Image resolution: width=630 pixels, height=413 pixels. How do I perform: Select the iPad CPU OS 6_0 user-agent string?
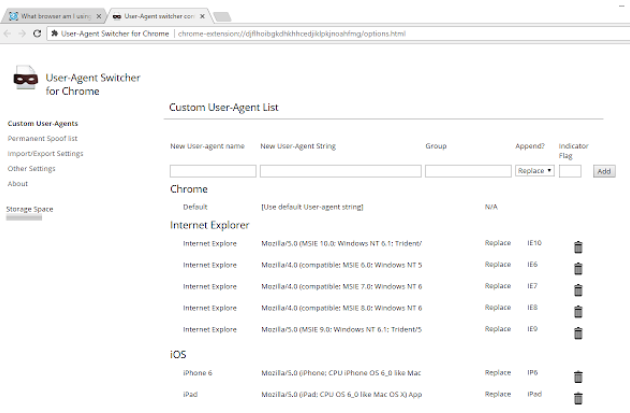coord(341,395)
